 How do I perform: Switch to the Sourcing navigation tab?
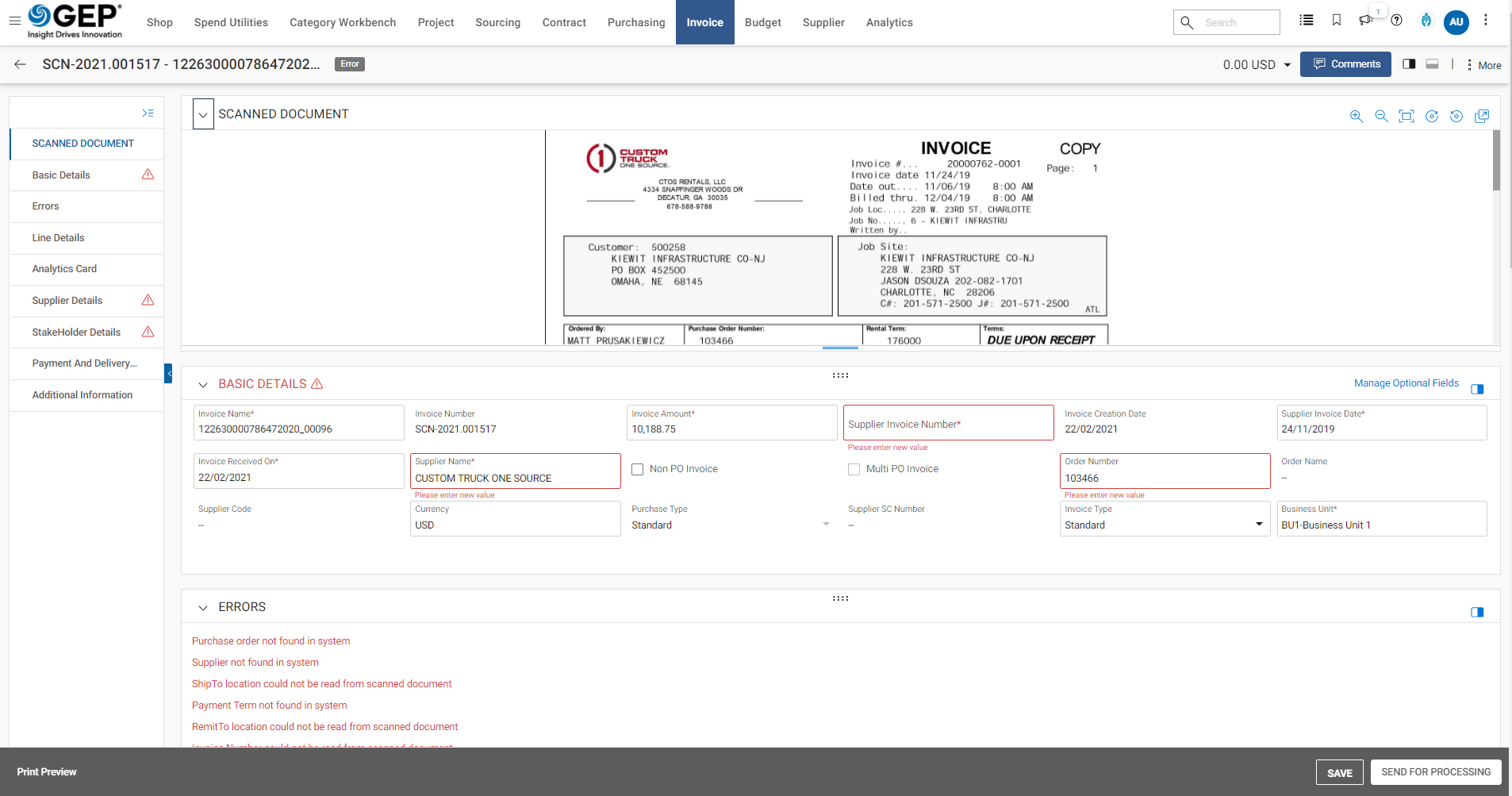[x=497, y=21]
